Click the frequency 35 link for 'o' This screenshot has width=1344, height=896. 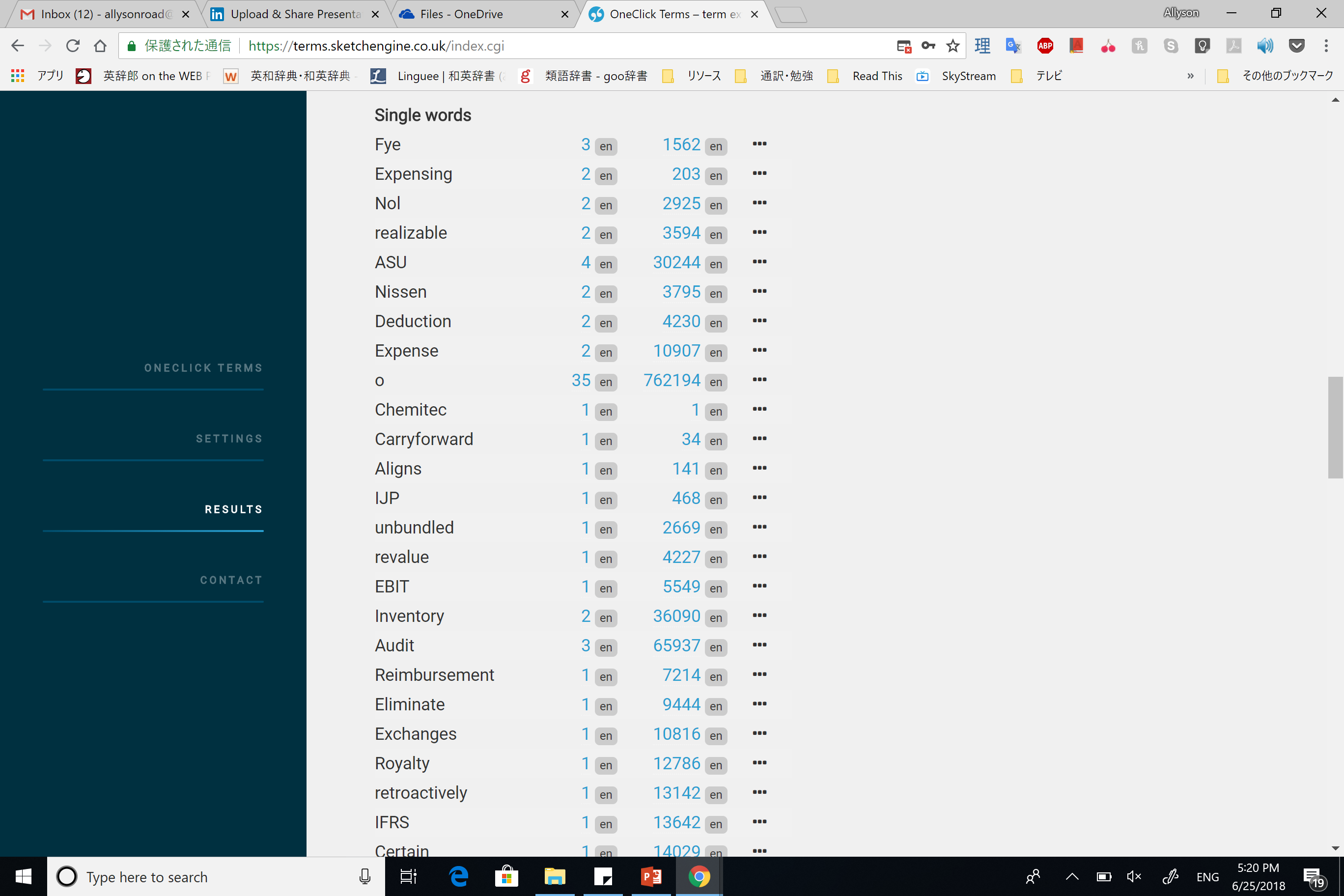pos(581,380)
